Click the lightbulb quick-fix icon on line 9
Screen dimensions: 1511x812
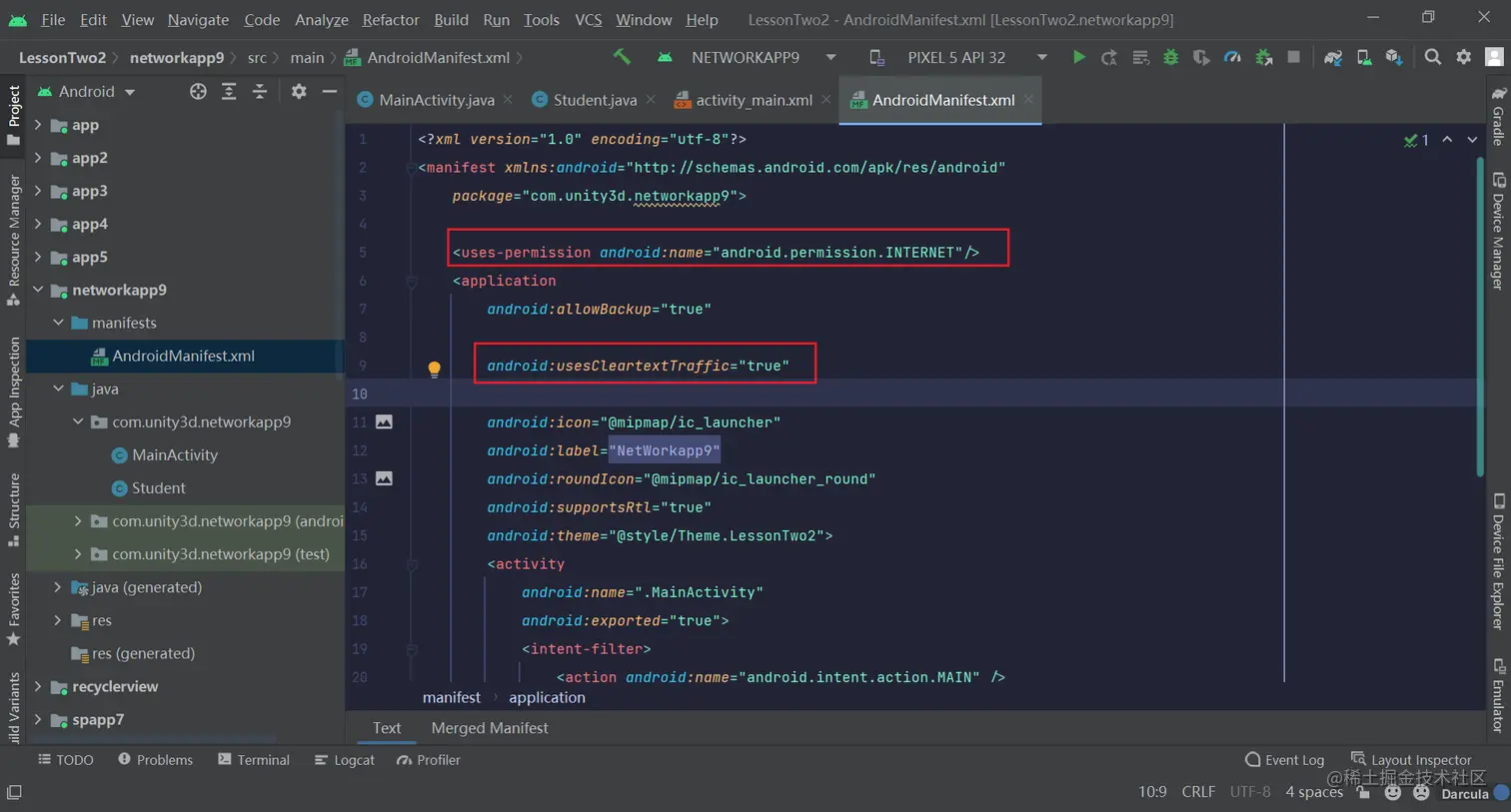click(x=434, y=369)
